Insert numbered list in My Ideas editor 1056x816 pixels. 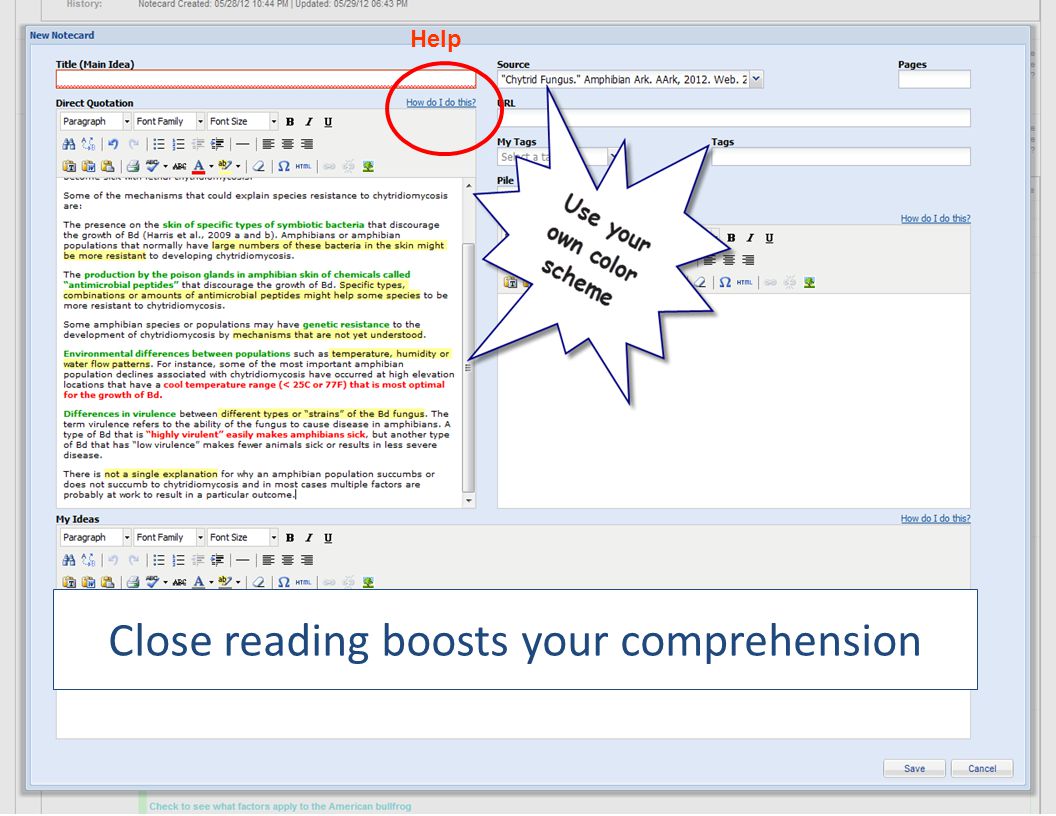pos(178,560)
